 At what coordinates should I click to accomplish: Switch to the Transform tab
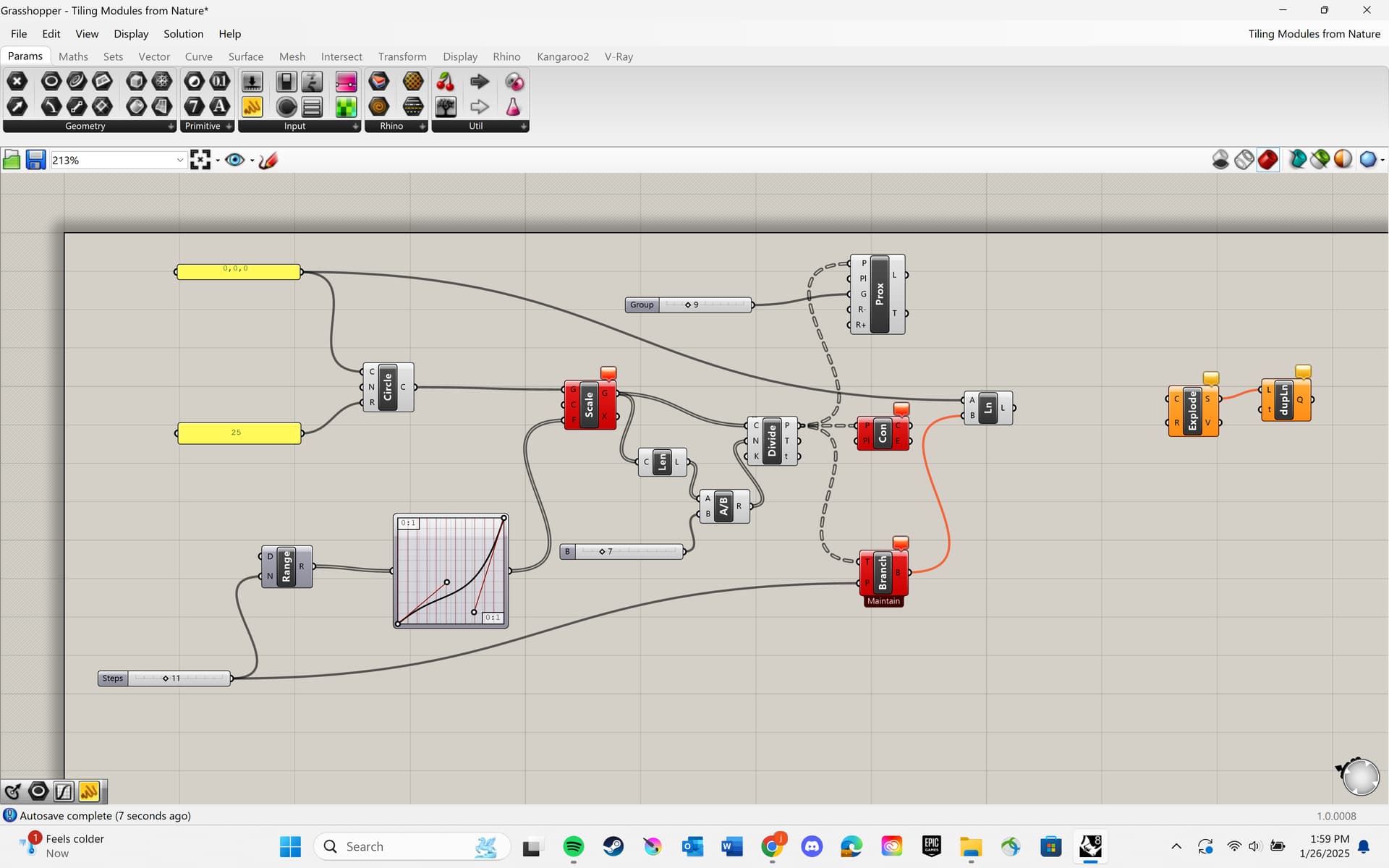point(402,56)
